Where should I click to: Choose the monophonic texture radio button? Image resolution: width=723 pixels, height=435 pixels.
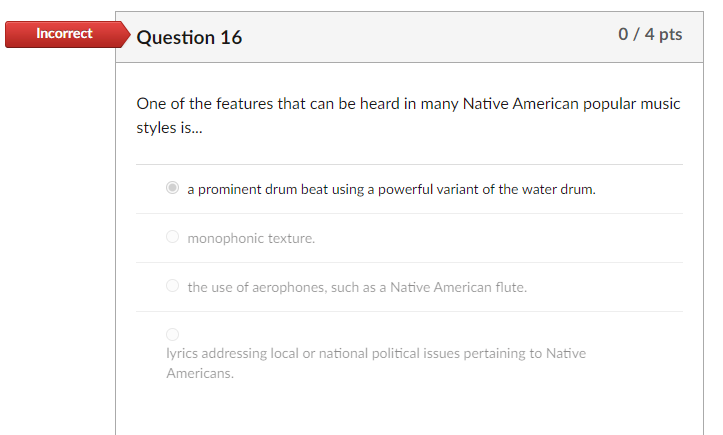coord(173,237)
